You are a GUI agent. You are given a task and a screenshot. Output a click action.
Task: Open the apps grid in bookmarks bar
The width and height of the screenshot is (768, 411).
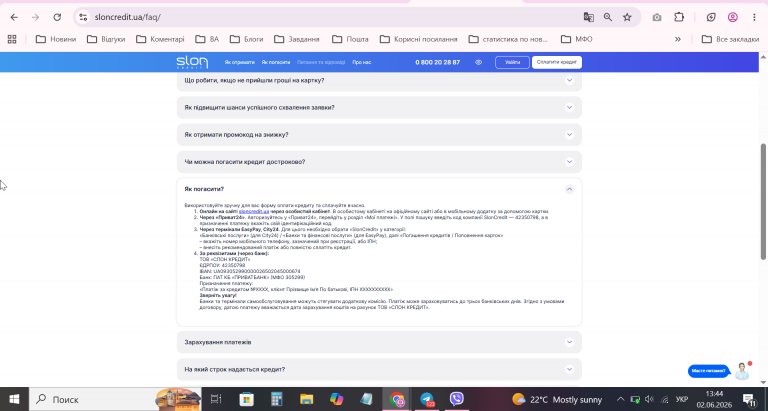(x=12, y=39)
